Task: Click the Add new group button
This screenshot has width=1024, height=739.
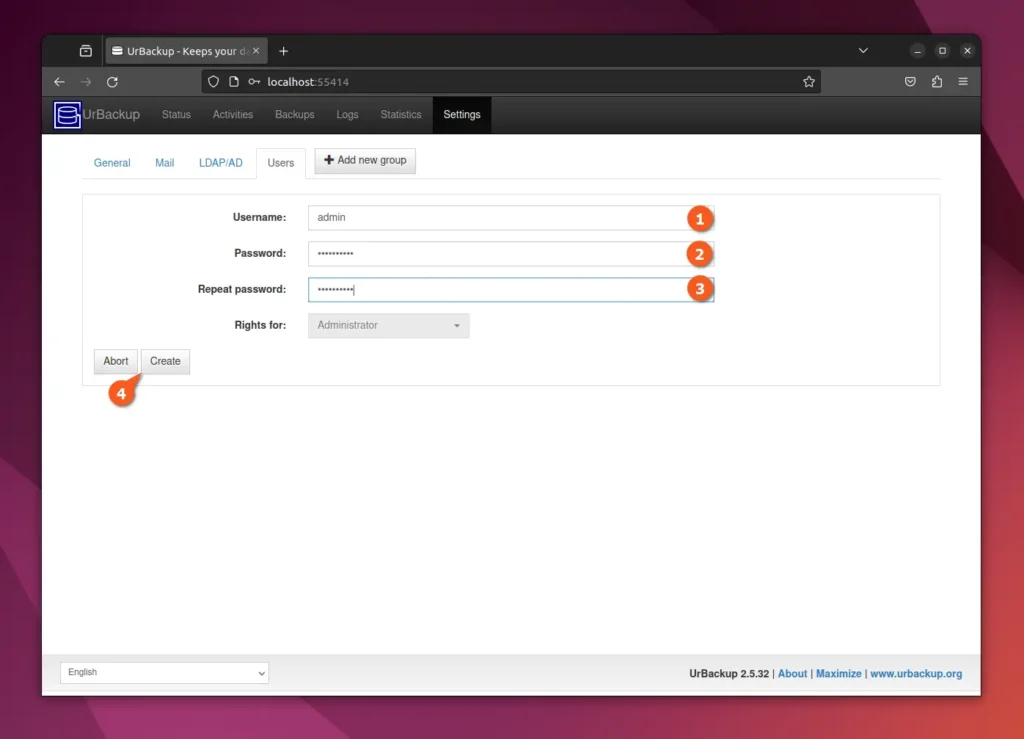Action: (364, 160)
